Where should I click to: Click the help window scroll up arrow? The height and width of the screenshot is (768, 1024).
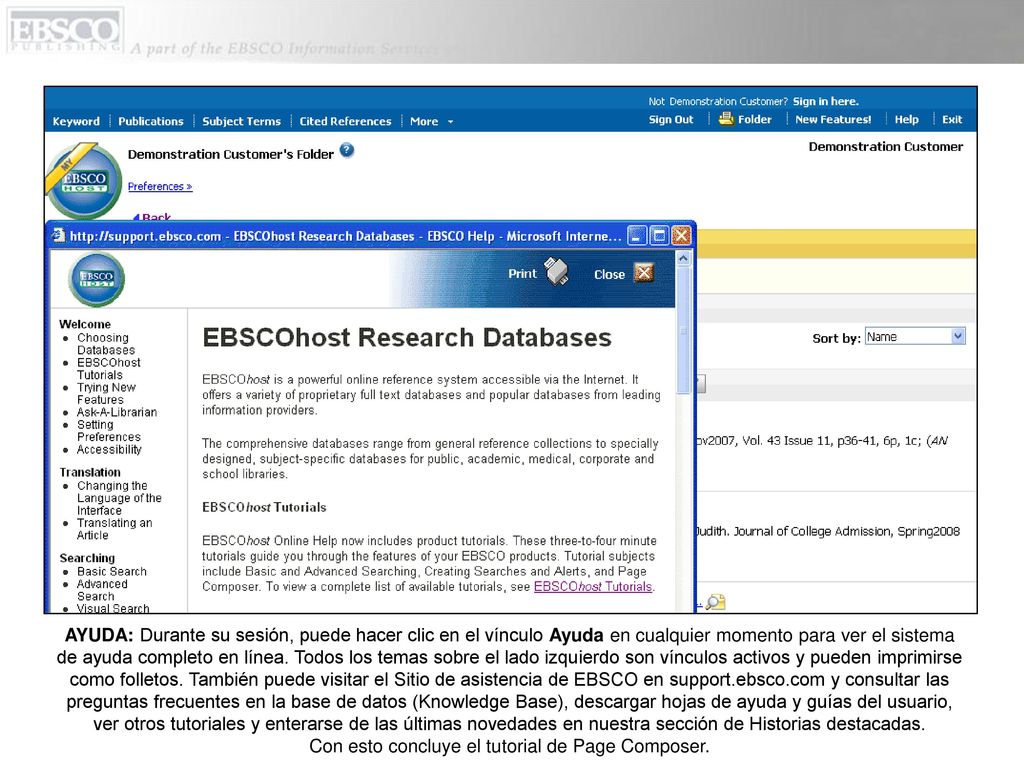pyautogui.click(x=683, y=258)
